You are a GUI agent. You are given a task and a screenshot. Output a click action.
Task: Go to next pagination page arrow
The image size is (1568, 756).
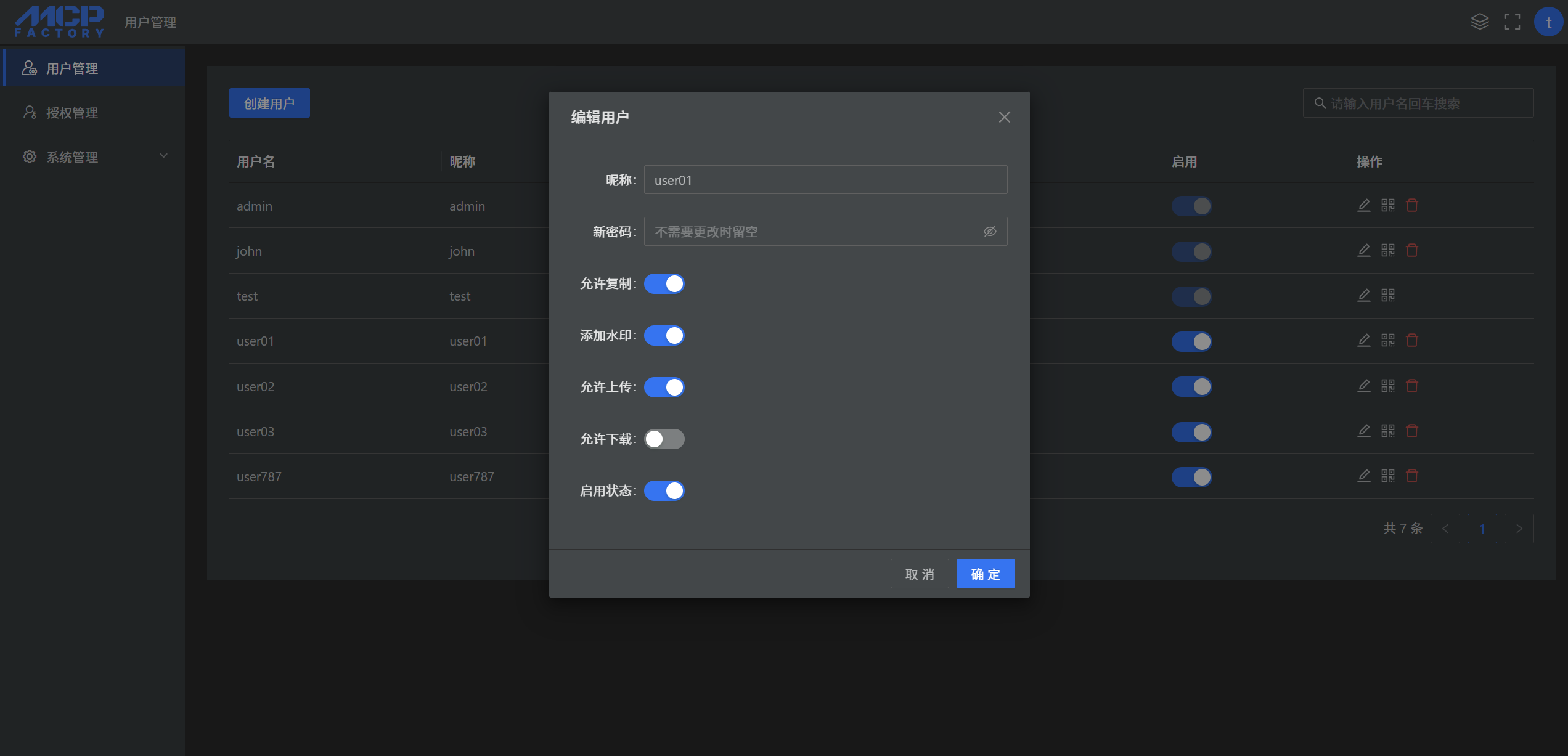point(1519,529)
